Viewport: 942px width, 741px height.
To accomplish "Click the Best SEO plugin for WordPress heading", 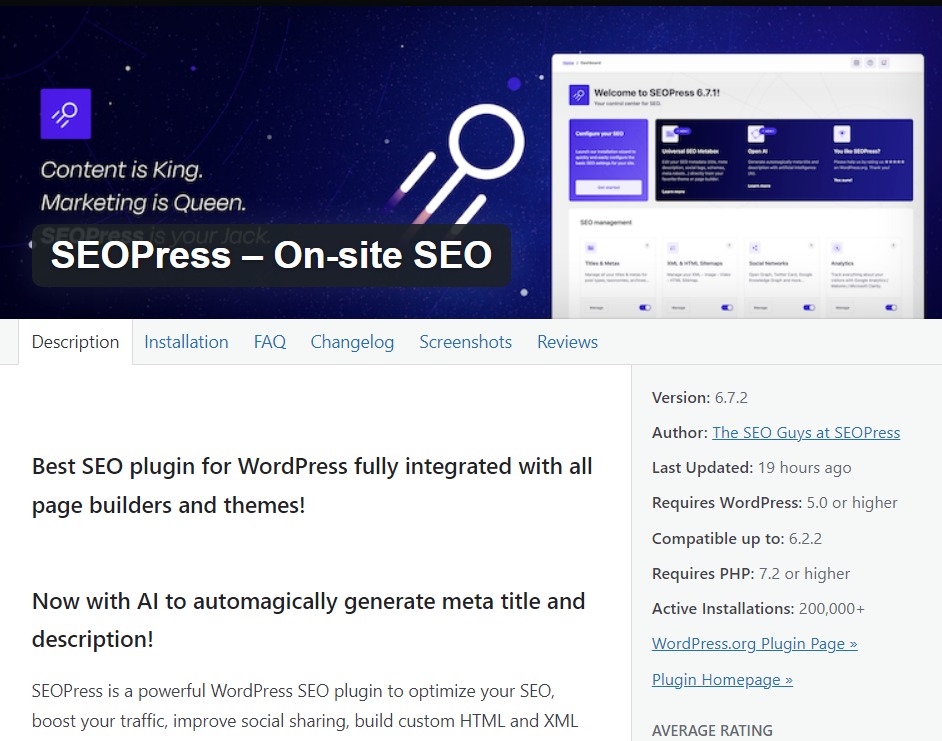I will tap(312, 486).
